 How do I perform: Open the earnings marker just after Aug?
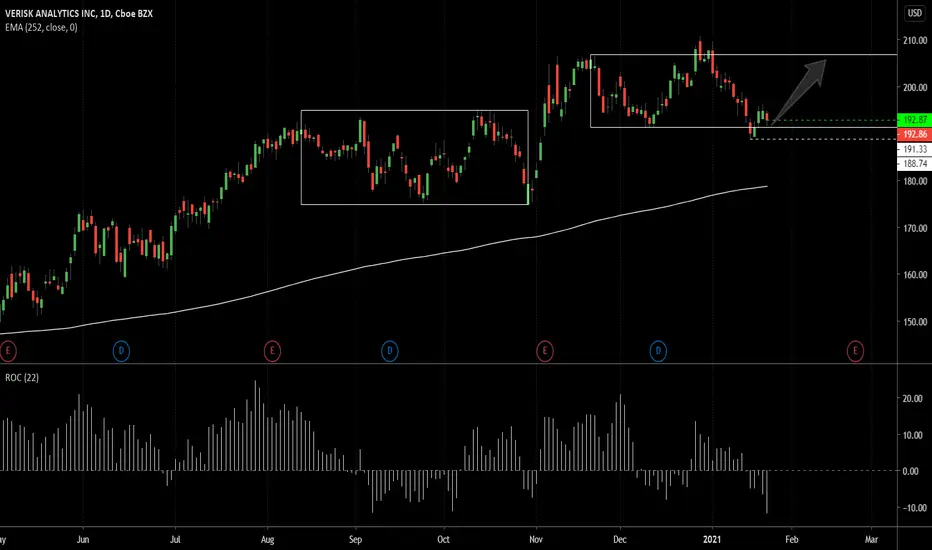click(272, 351)
